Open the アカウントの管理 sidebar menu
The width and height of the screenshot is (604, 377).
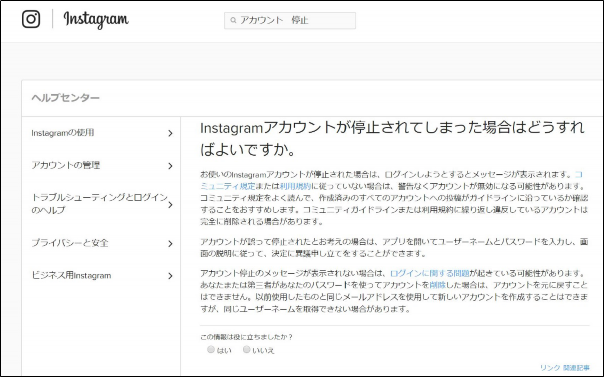(x=66, y=165)
